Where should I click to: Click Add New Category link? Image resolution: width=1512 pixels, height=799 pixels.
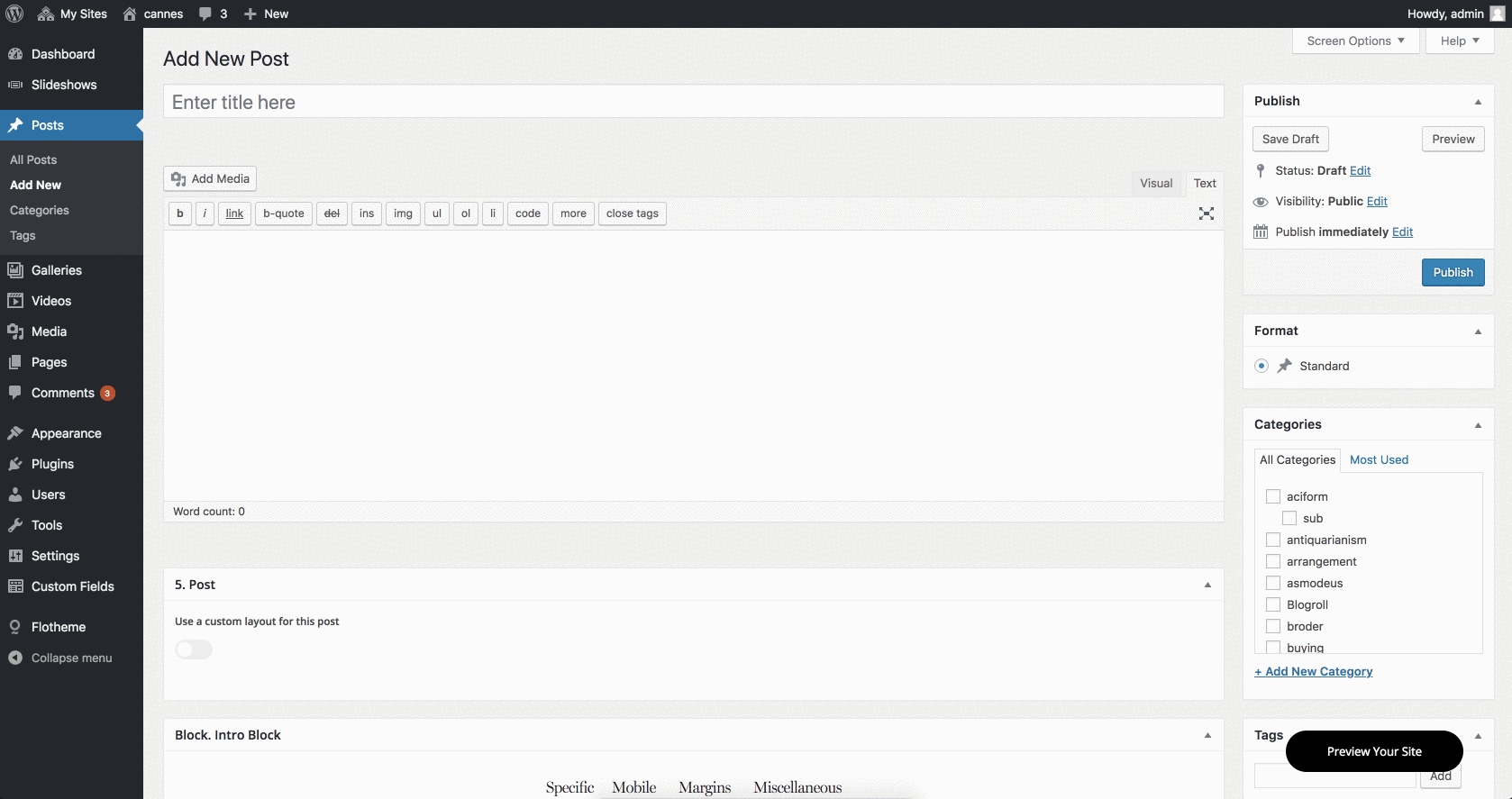pos(1314,671)
